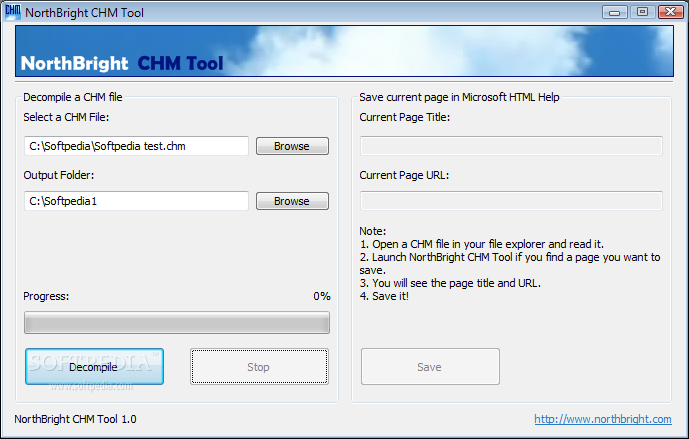Start decompiling with the Decompile button

pos(94,366)
